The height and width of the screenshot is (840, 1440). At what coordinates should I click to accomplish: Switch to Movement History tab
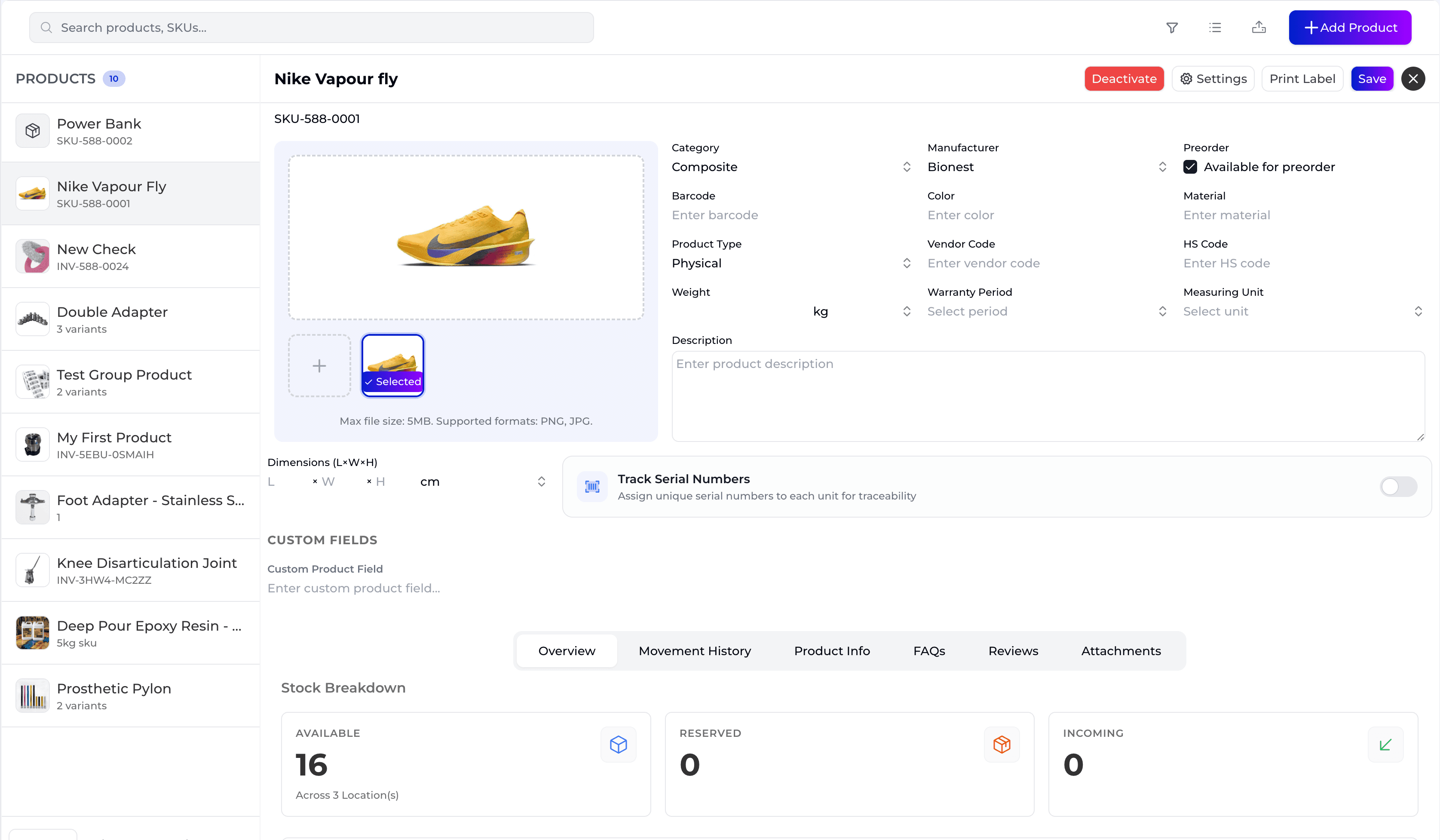coord(695,651)
